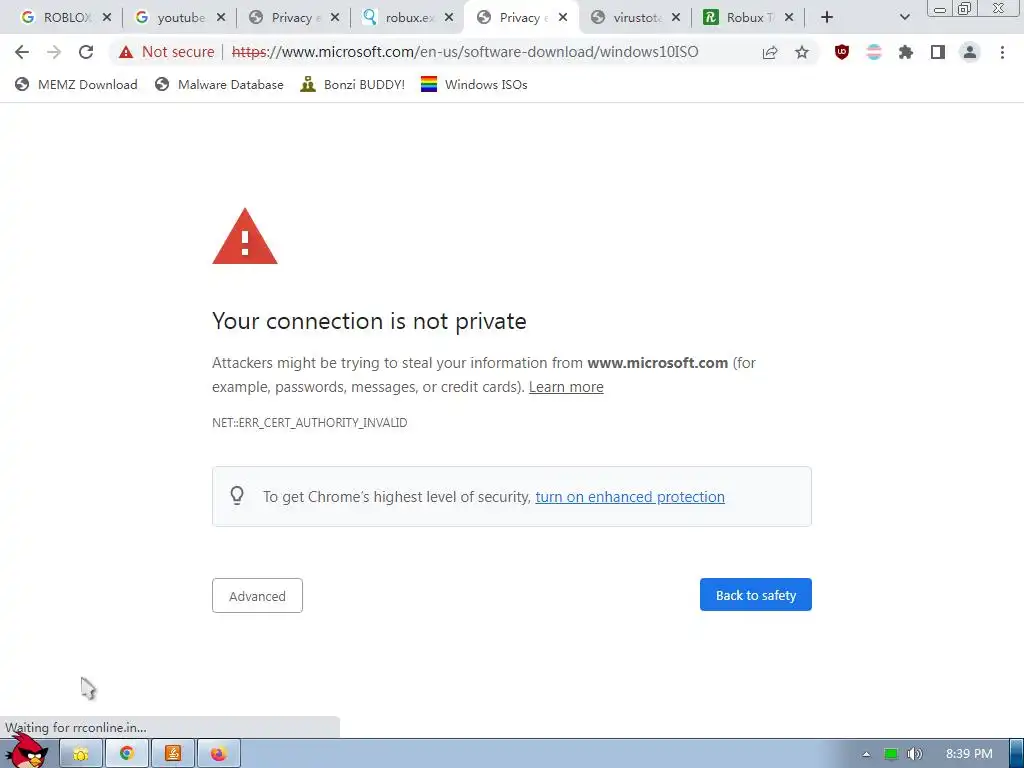The image size is (1024, 768).
Task: Bookmark this page with the star icon
Action: [802, 52]
